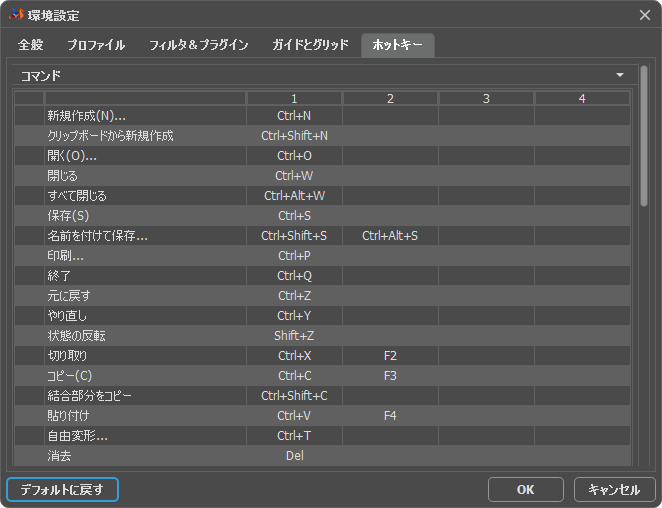Image resolution: width=662 pixels, height=508 pixels.
Task: Click the デフォルトに戻す button
Action: tap(62, 489)
